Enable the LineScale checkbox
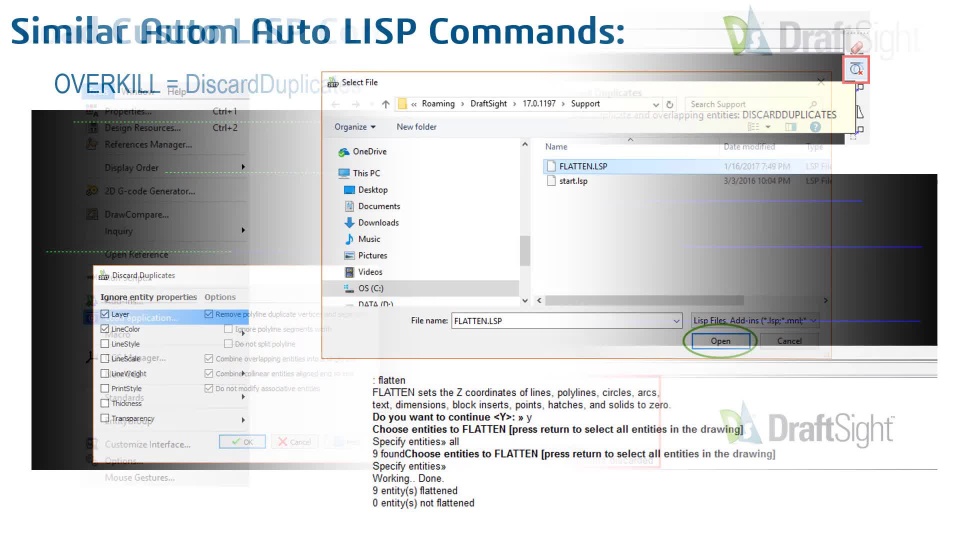This screenshot has width=960, height=540. coord(105,359)
